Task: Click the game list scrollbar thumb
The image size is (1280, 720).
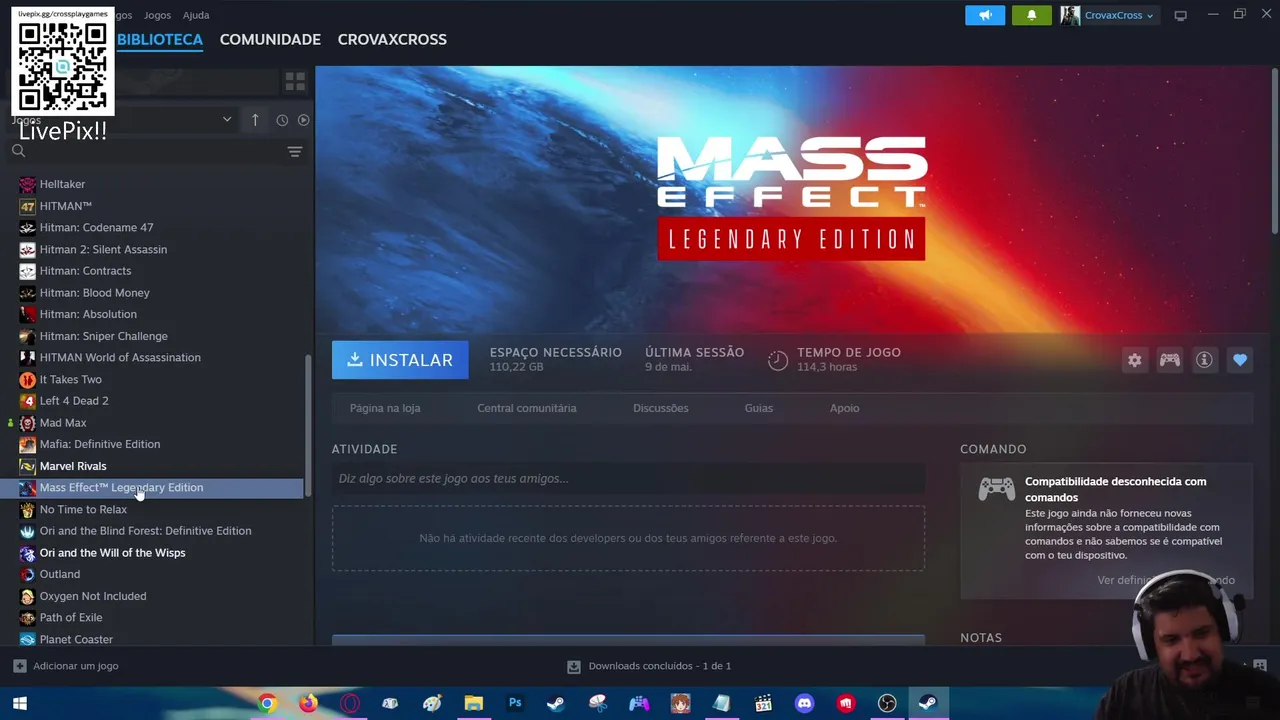Action: 308,425
